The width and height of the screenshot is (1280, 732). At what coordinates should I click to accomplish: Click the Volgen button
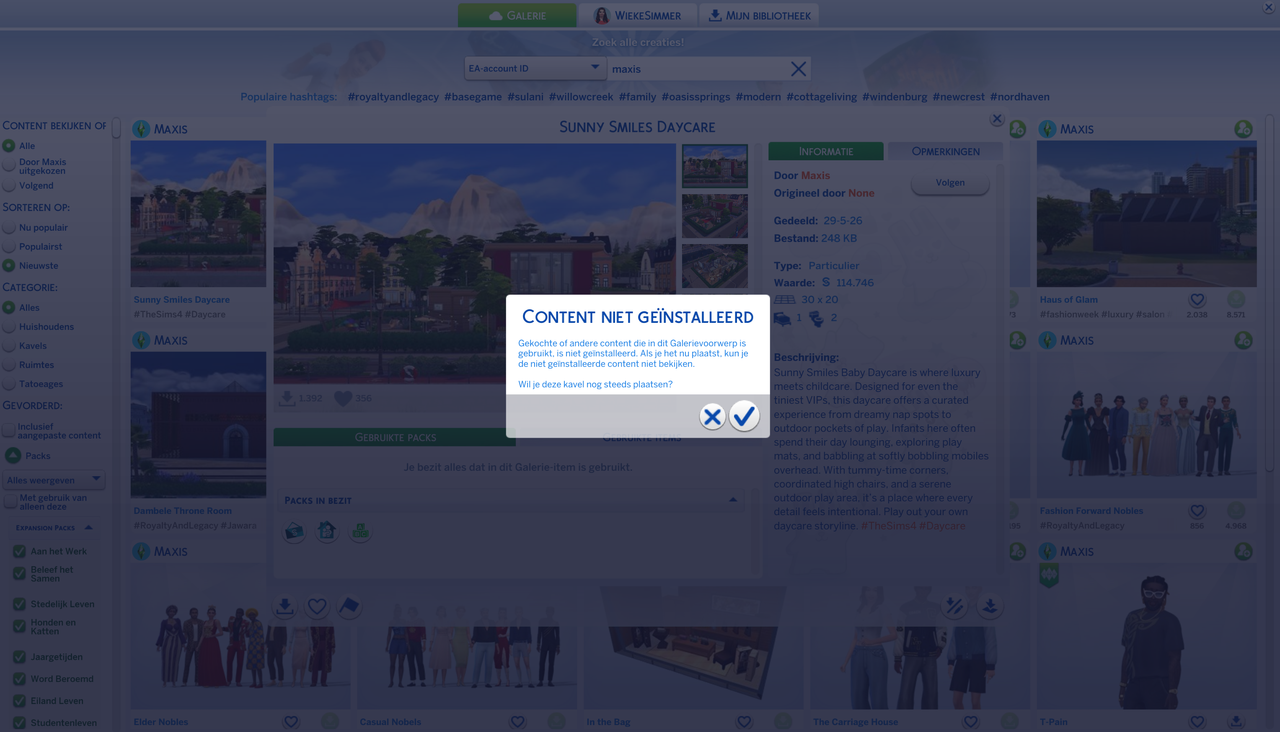[x=950, y=183]
